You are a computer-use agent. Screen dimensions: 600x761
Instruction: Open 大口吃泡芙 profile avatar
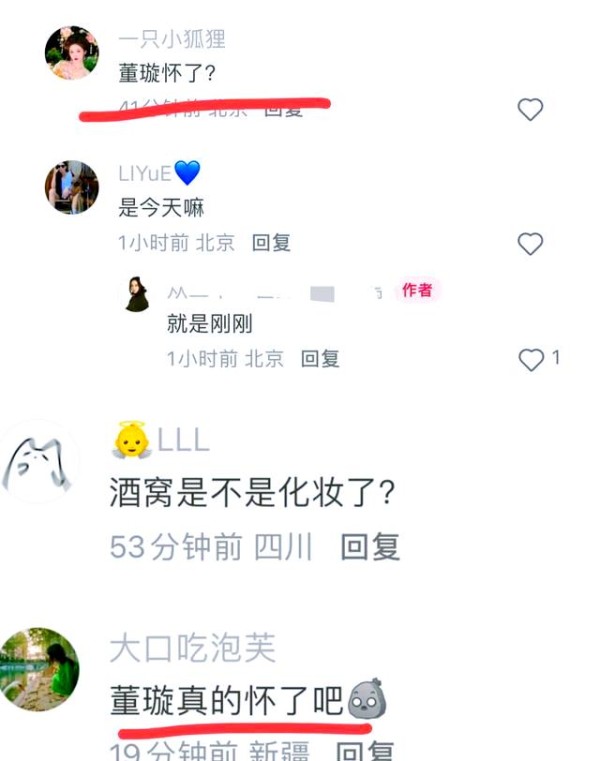(39, 669)
